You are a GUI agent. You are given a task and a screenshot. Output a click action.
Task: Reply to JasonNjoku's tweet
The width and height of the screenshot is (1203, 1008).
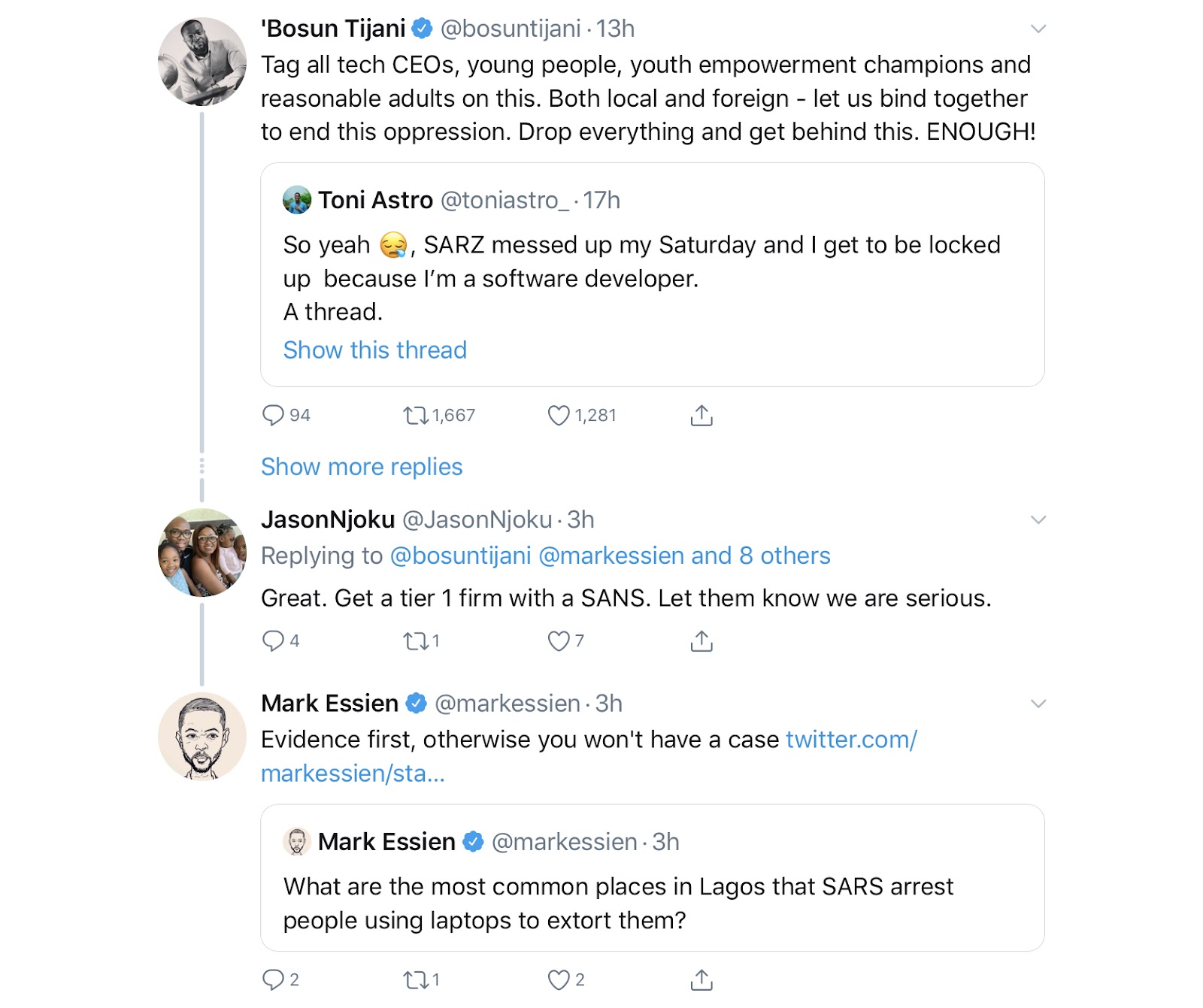coord(273,640)
